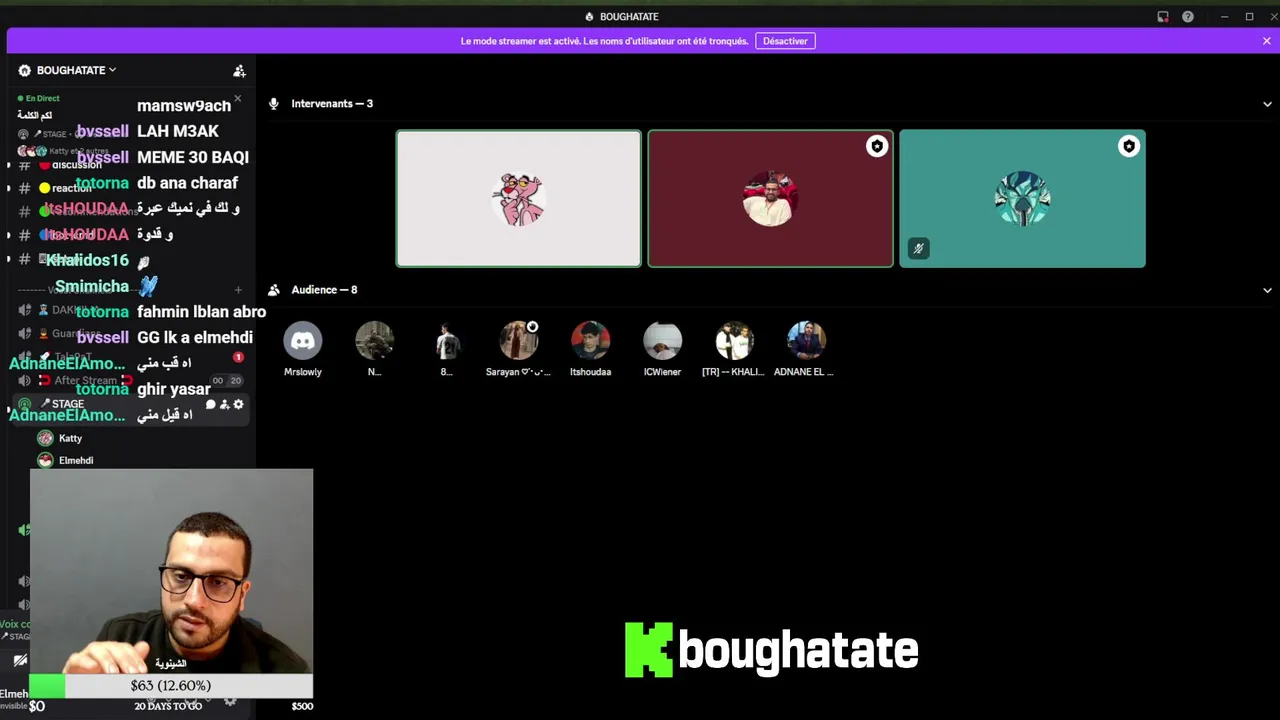Viewport: 1280px width, 720px height.
Task: Click plus icon to add voice channel
Action: [x=238, y=290]
